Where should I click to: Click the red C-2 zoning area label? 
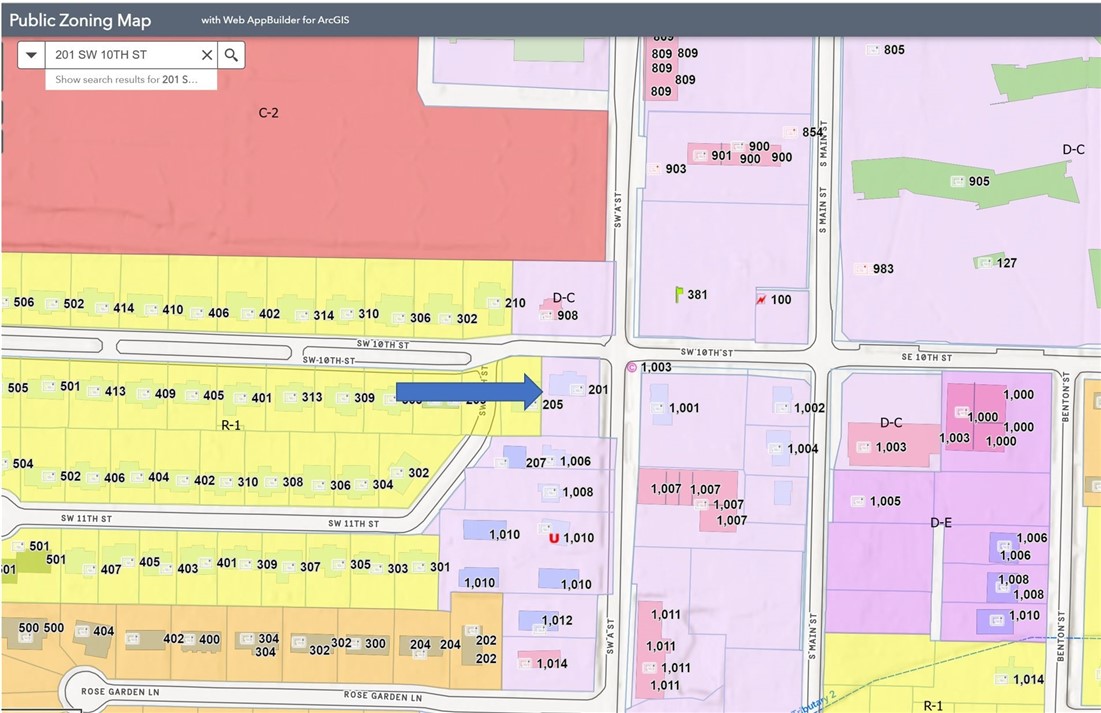[268, 113]
